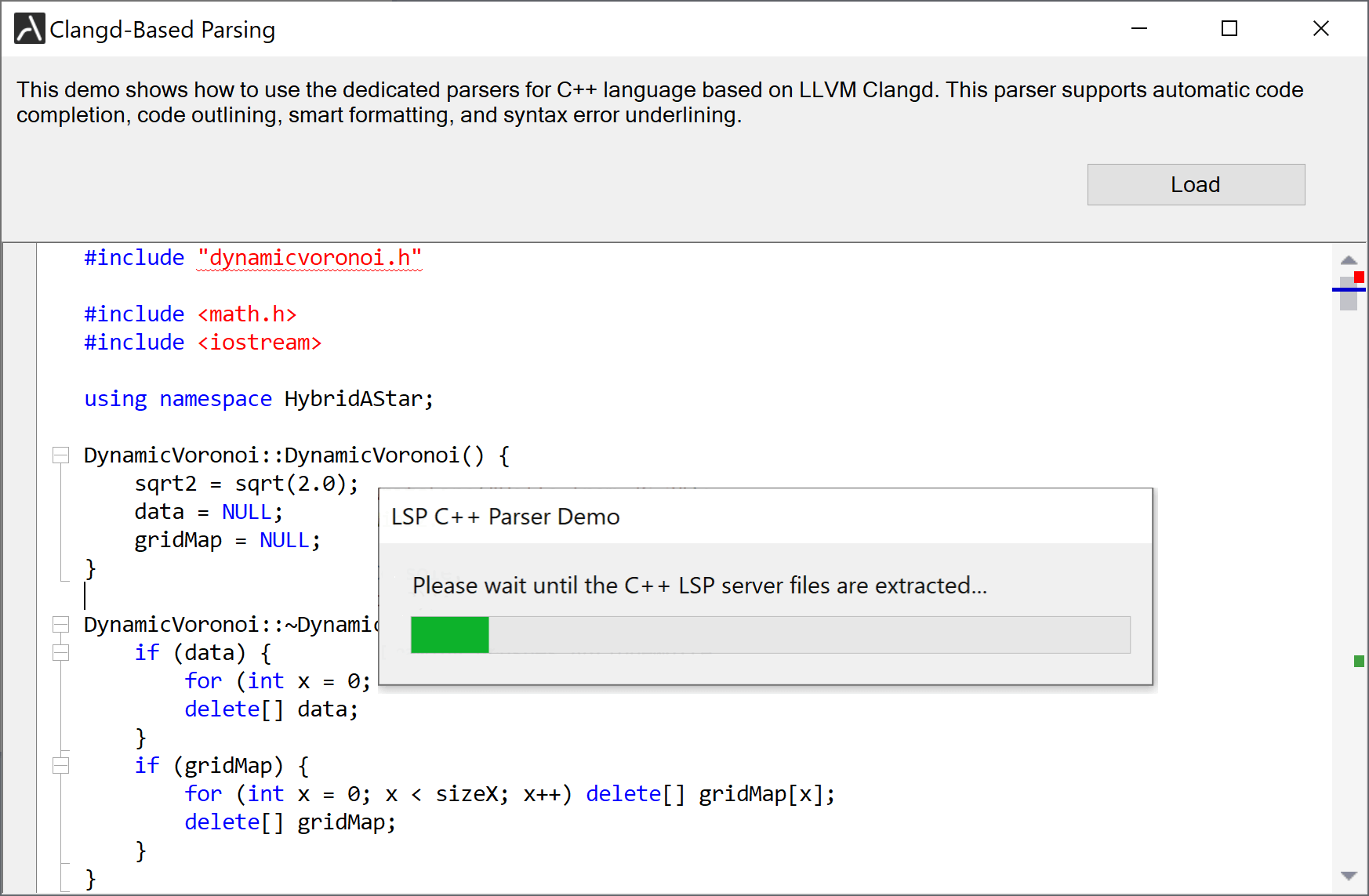Image resolution: width=1369 pixels, height=896 pixels.
Task: Collapse the ~DynamicVoronoi destructor code block
Action: point(60,625)
